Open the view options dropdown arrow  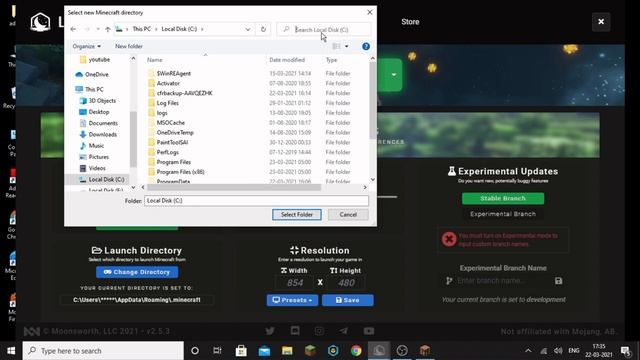[347, 47]
